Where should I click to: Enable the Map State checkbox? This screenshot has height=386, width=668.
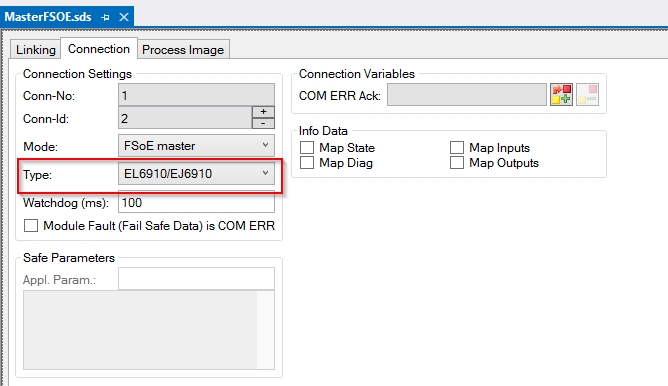point(307,147)
